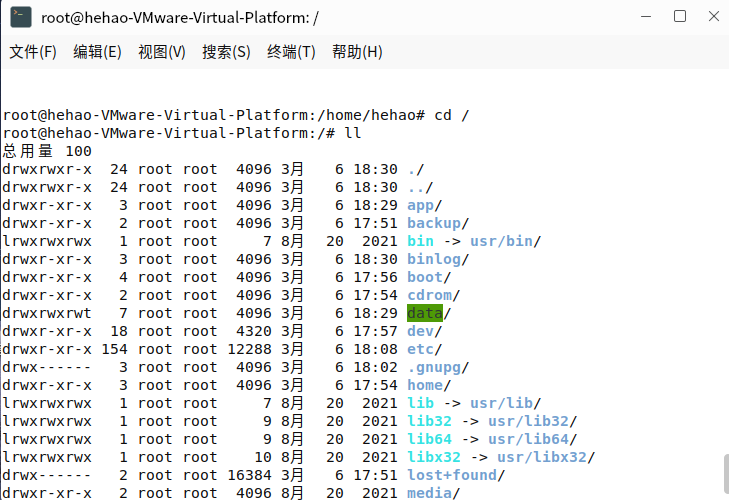
Task: Click the 'usr/lib64/' link target
Action: click(x=532, y=439)
